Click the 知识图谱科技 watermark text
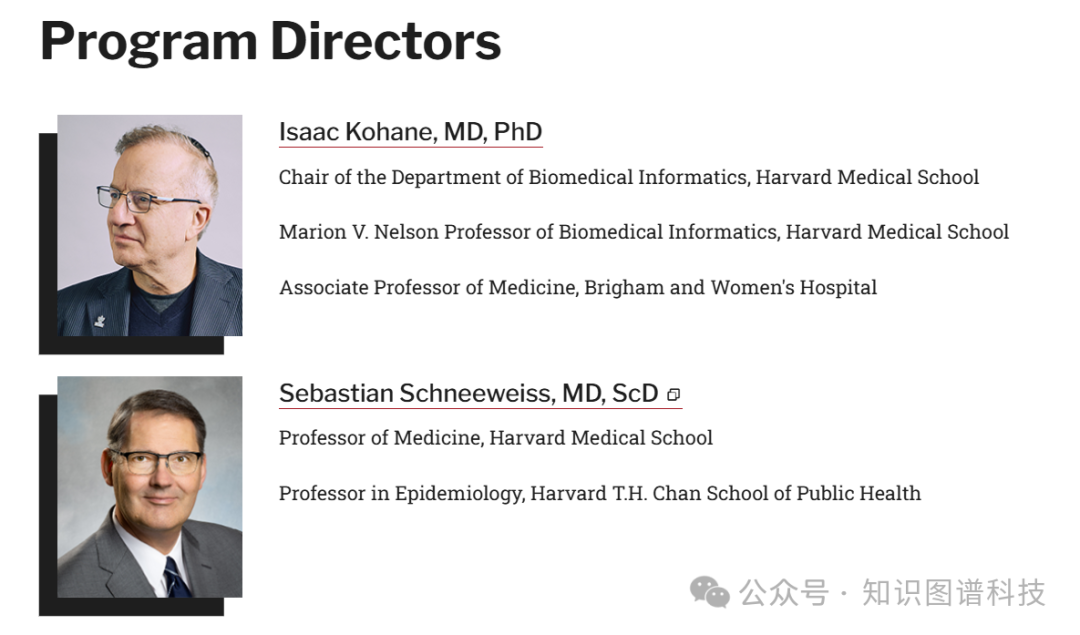 tap(954, 593)
